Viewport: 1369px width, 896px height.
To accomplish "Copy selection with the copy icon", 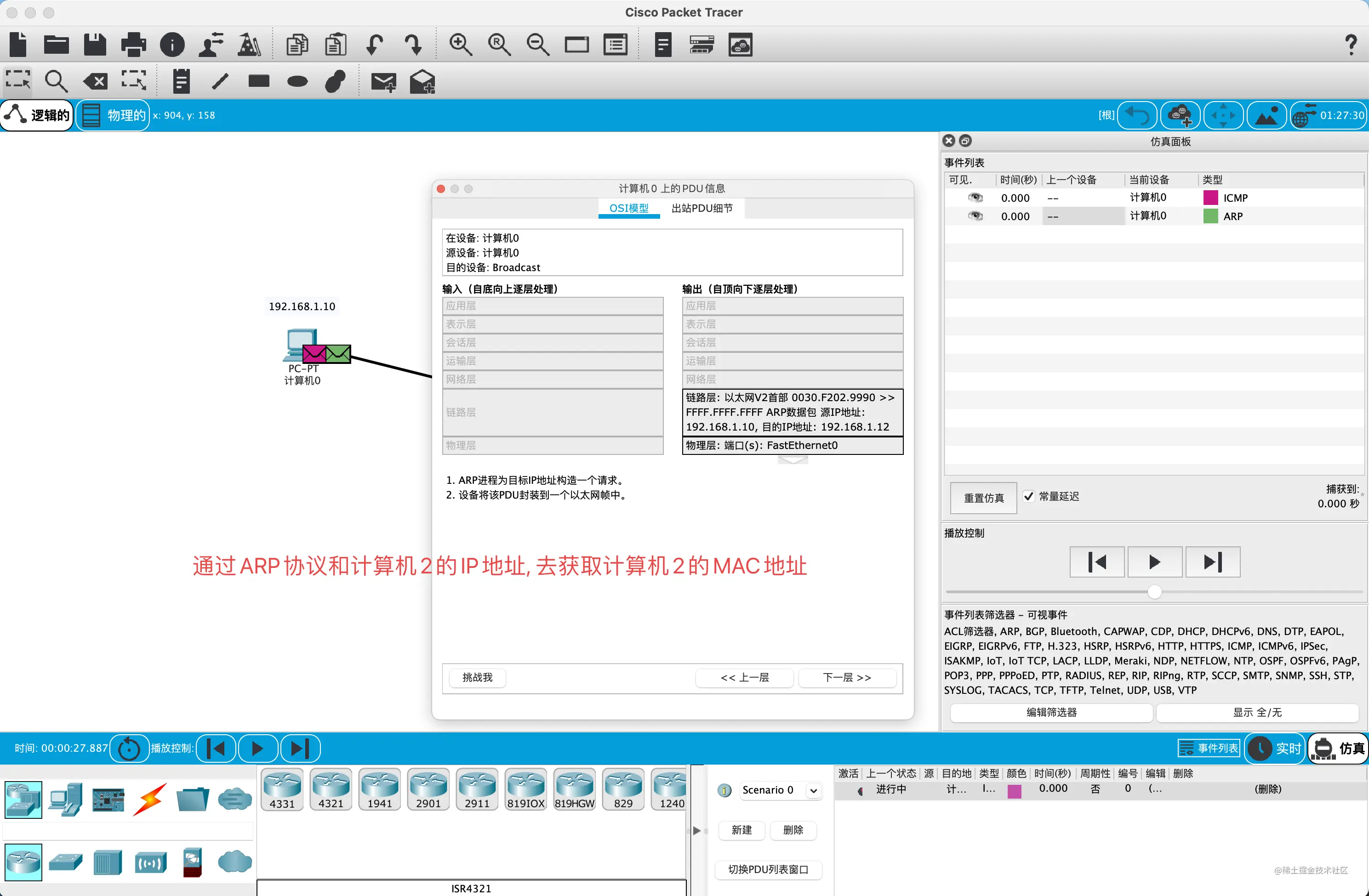I will 297,44.
